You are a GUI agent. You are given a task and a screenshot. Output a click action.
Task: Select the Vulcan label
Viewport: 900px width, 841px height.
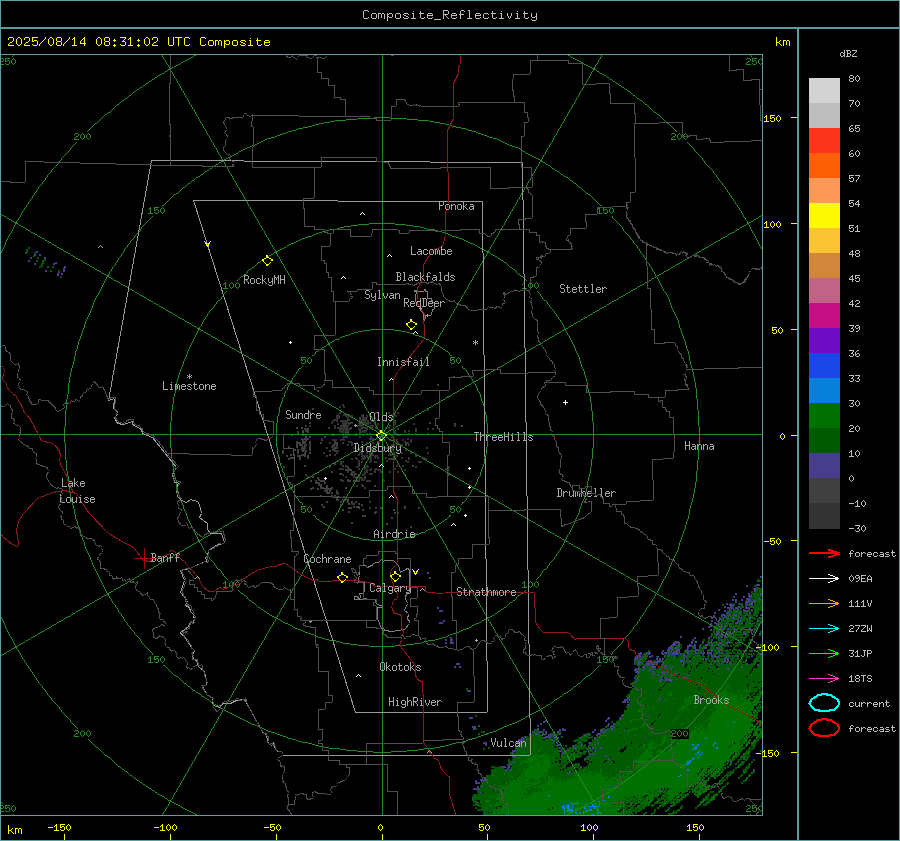[508, 743]
